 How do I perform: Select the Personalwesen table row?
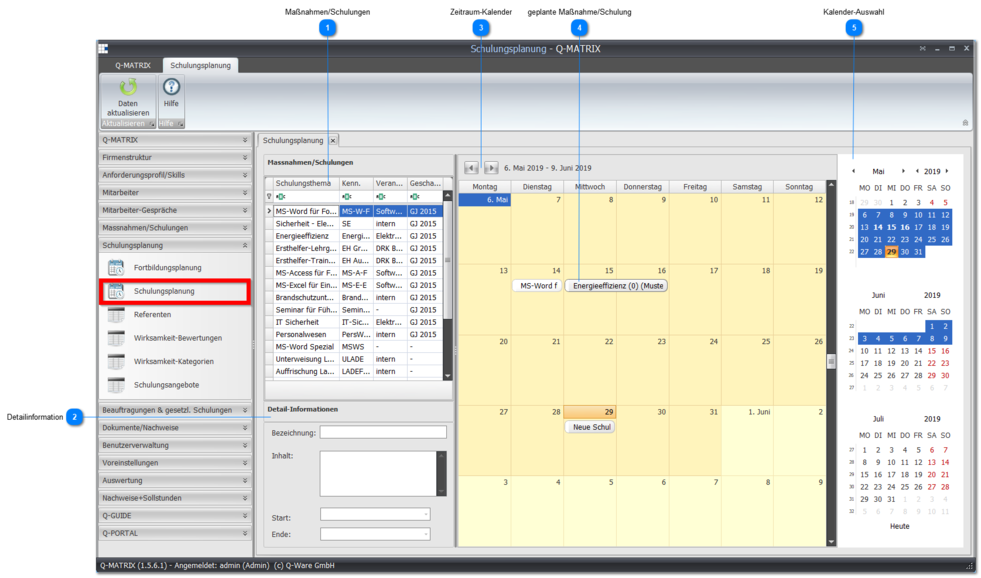(358, 335)
